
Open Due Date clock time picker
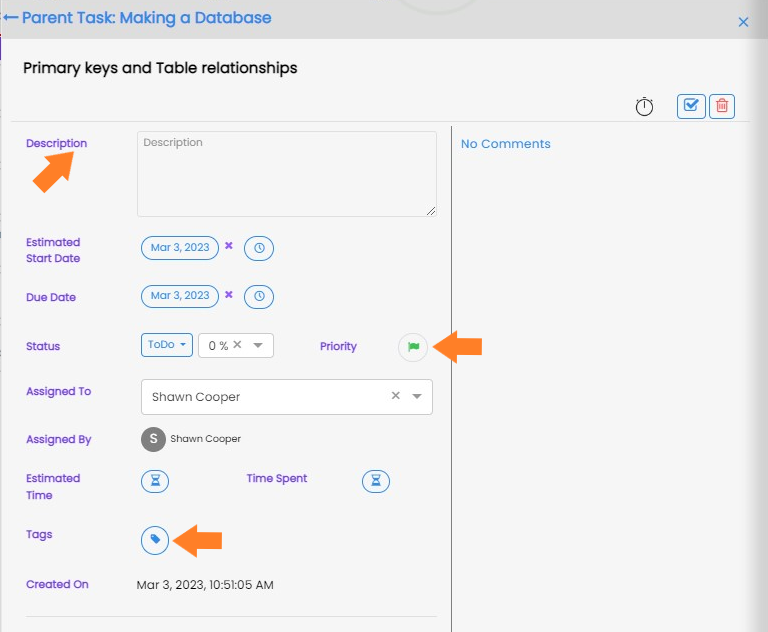click(259, 296)
